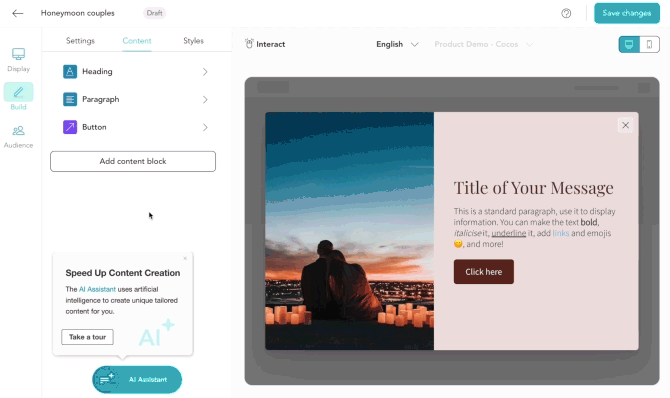
Task: Switch to desktop preview
Action: pos(629,44)
